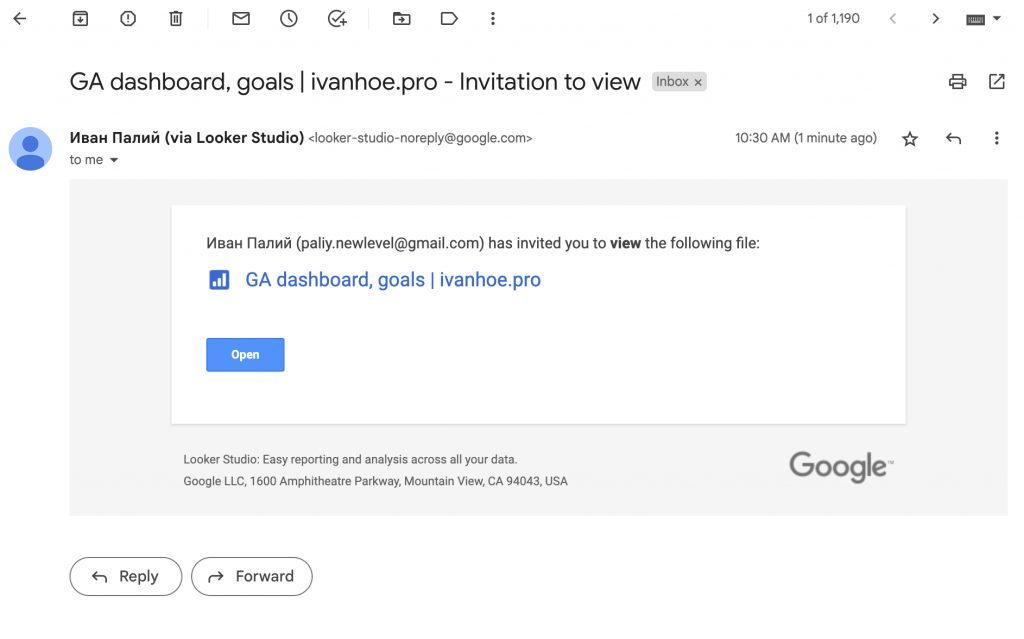Snooze this email with the clock icon
This screenshot has height=639, width=1024.
coord(289,19)
